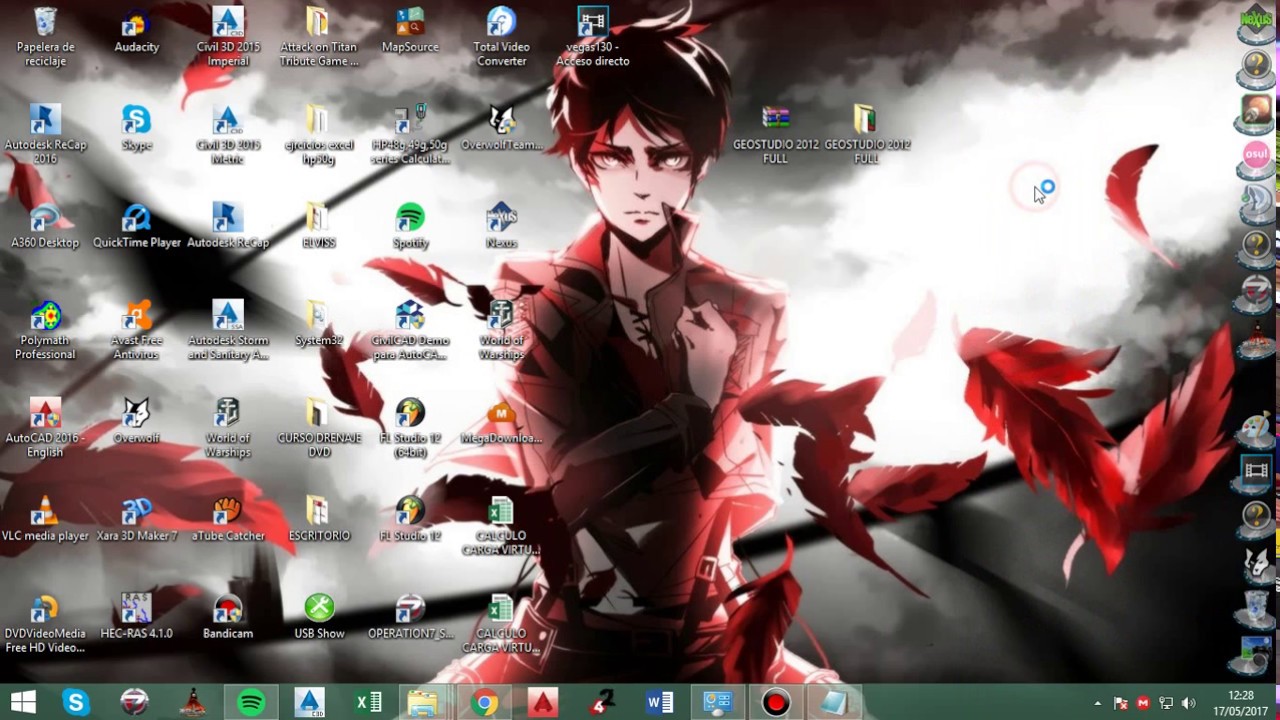Select the vegas130 Acceso directo desktop shortcut
Image resolution: width=1280 pixels, height=720 pixels.
593,37
